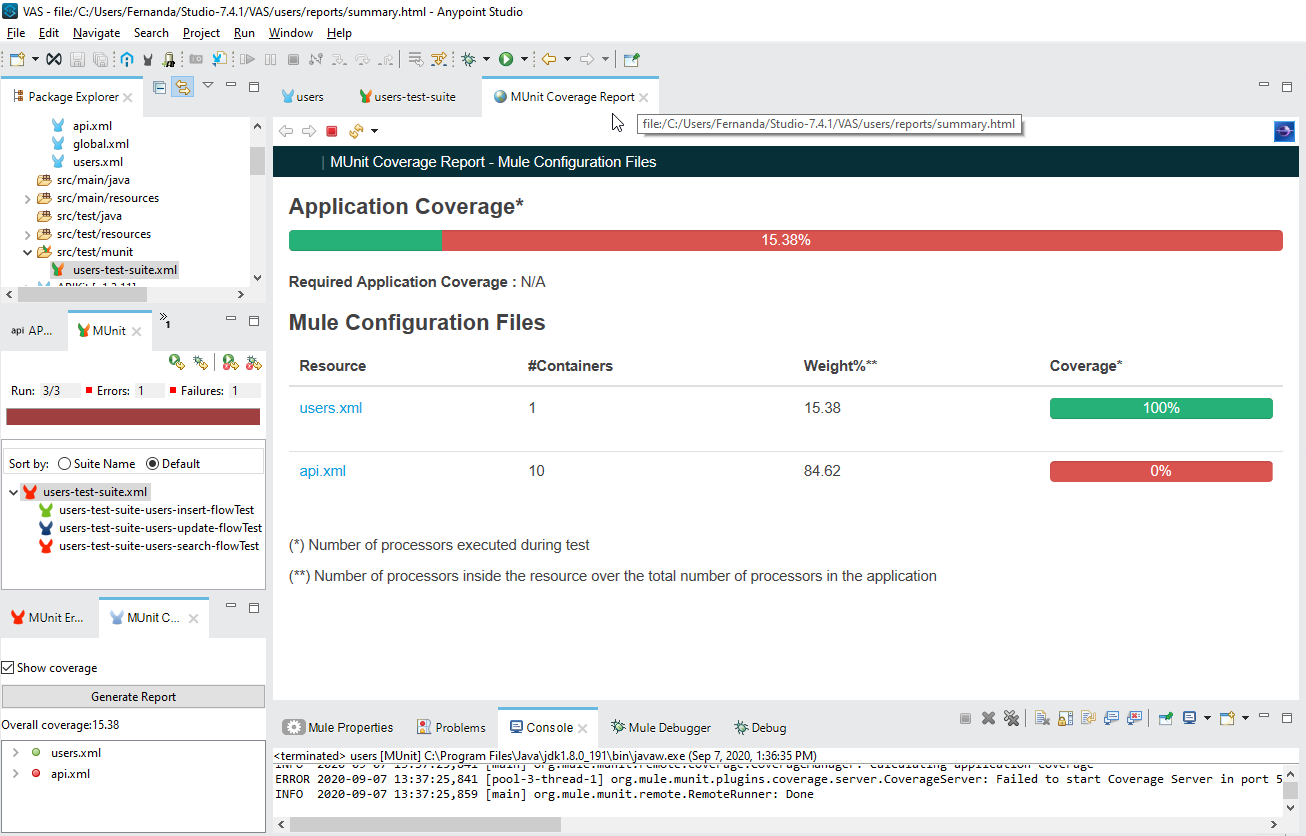Screen dimensions: 1306x836
Task: Rerun only the failed tests
Action: (x=228, y=361)
